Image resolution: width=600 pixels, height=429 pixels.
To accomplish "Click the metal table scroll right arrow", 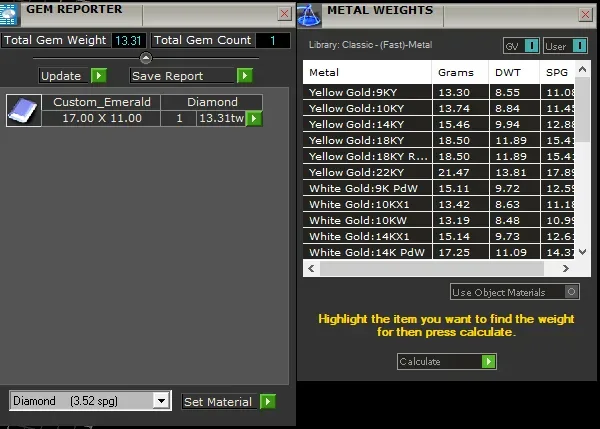I will click(x=566, y=268).
